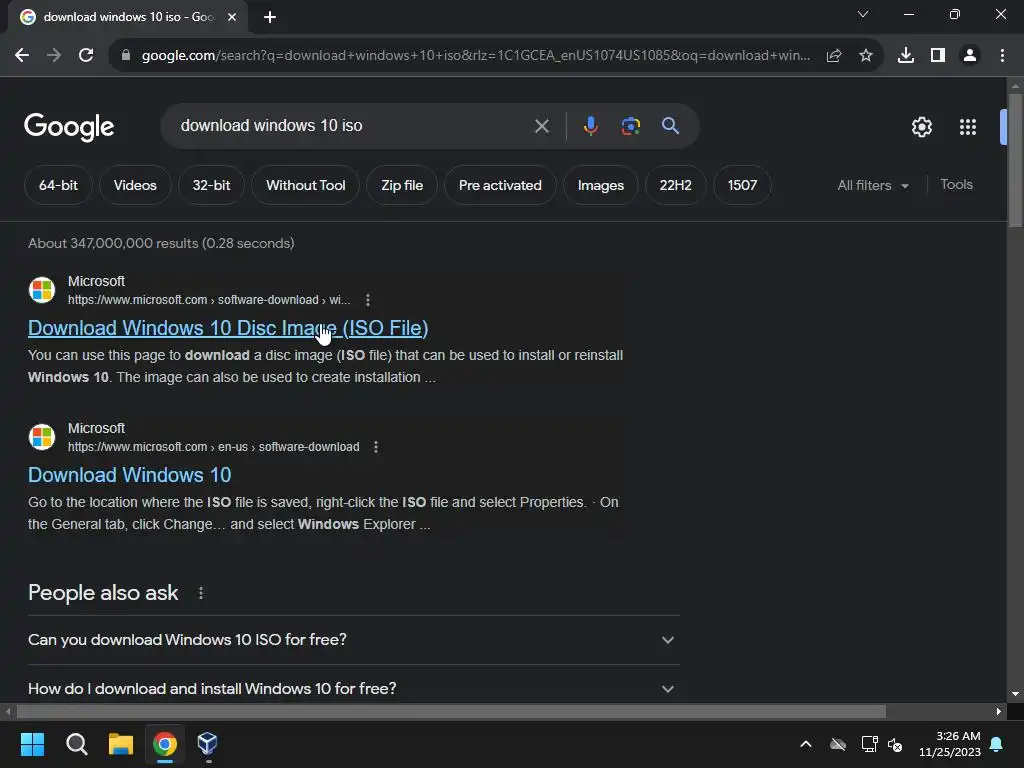Click the first result's microsoft.com software-download URL

click(209, 300)
